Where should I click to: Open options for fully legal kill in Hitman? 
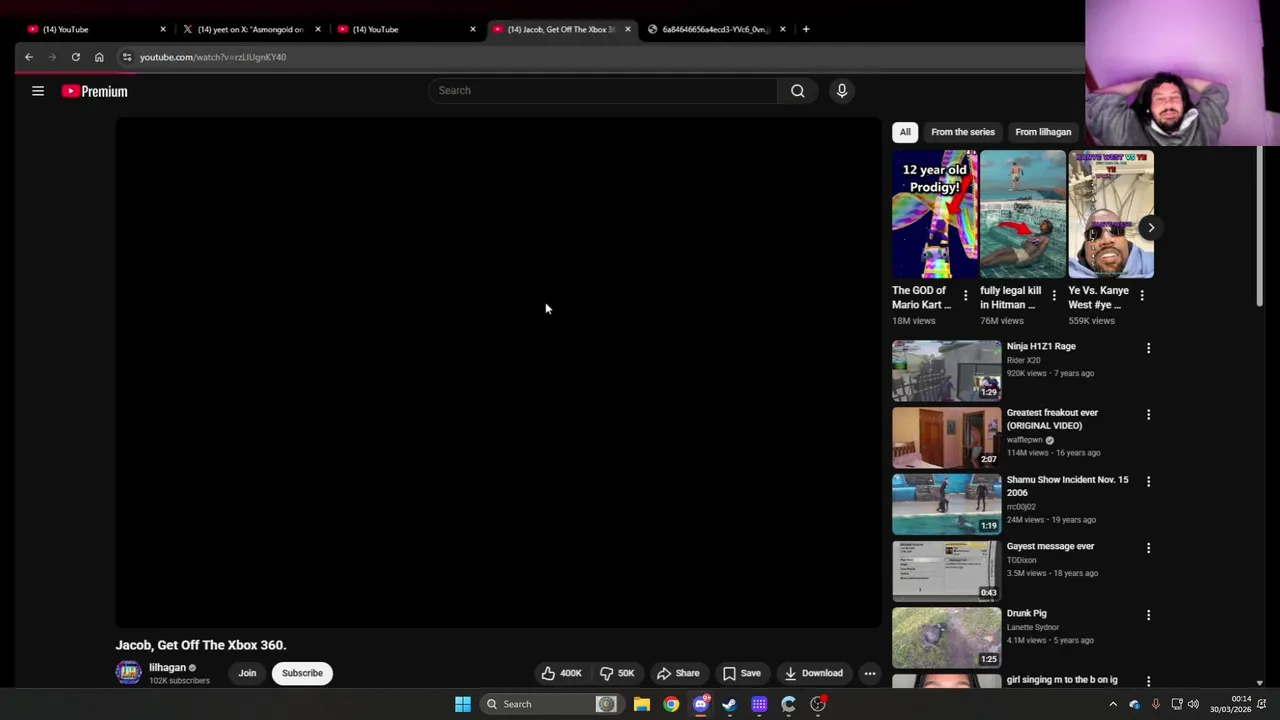(1053, 295)
